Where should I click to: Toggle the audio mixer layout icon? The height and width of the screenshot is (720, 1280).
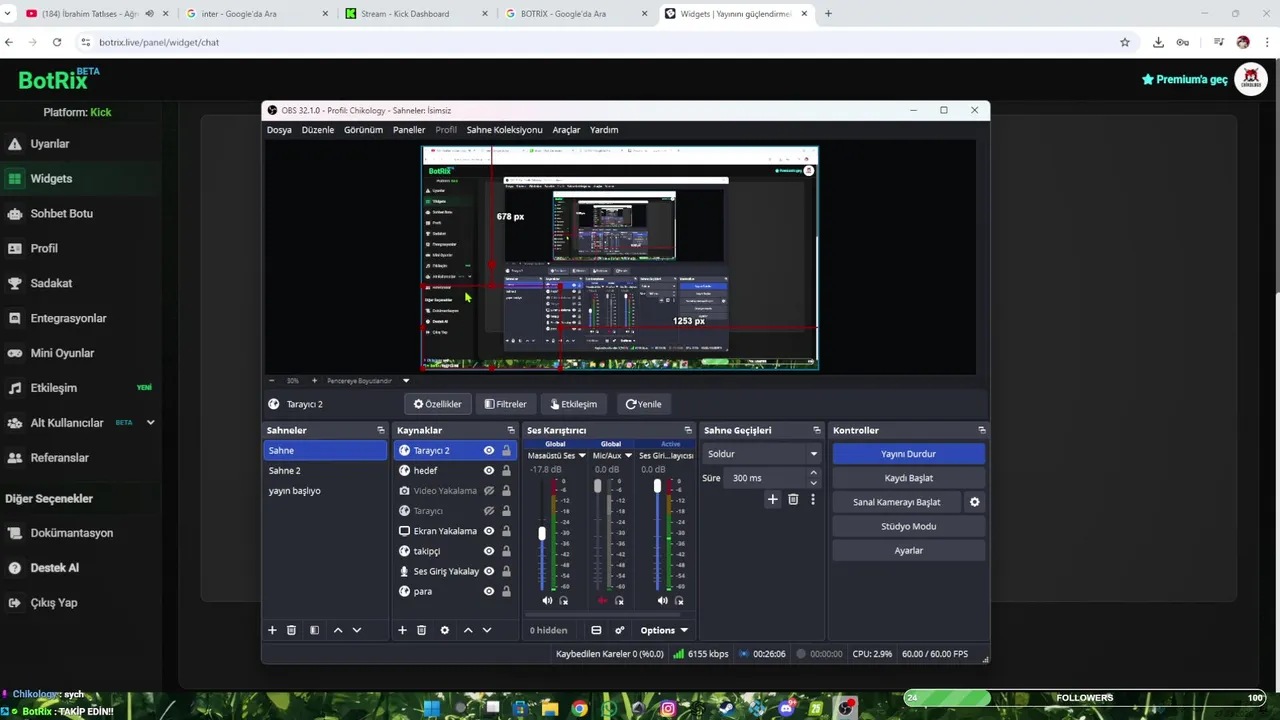pos(596,630)
